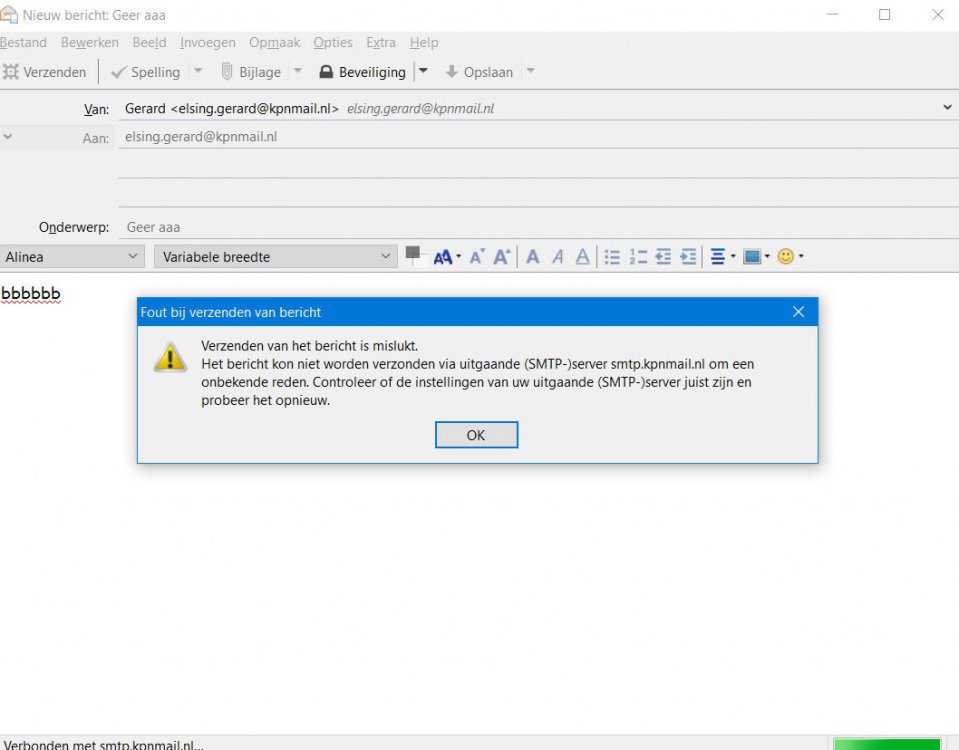959x750 pixels.
Task: Expand the Van sender dropdown
Action: (947, 108)
